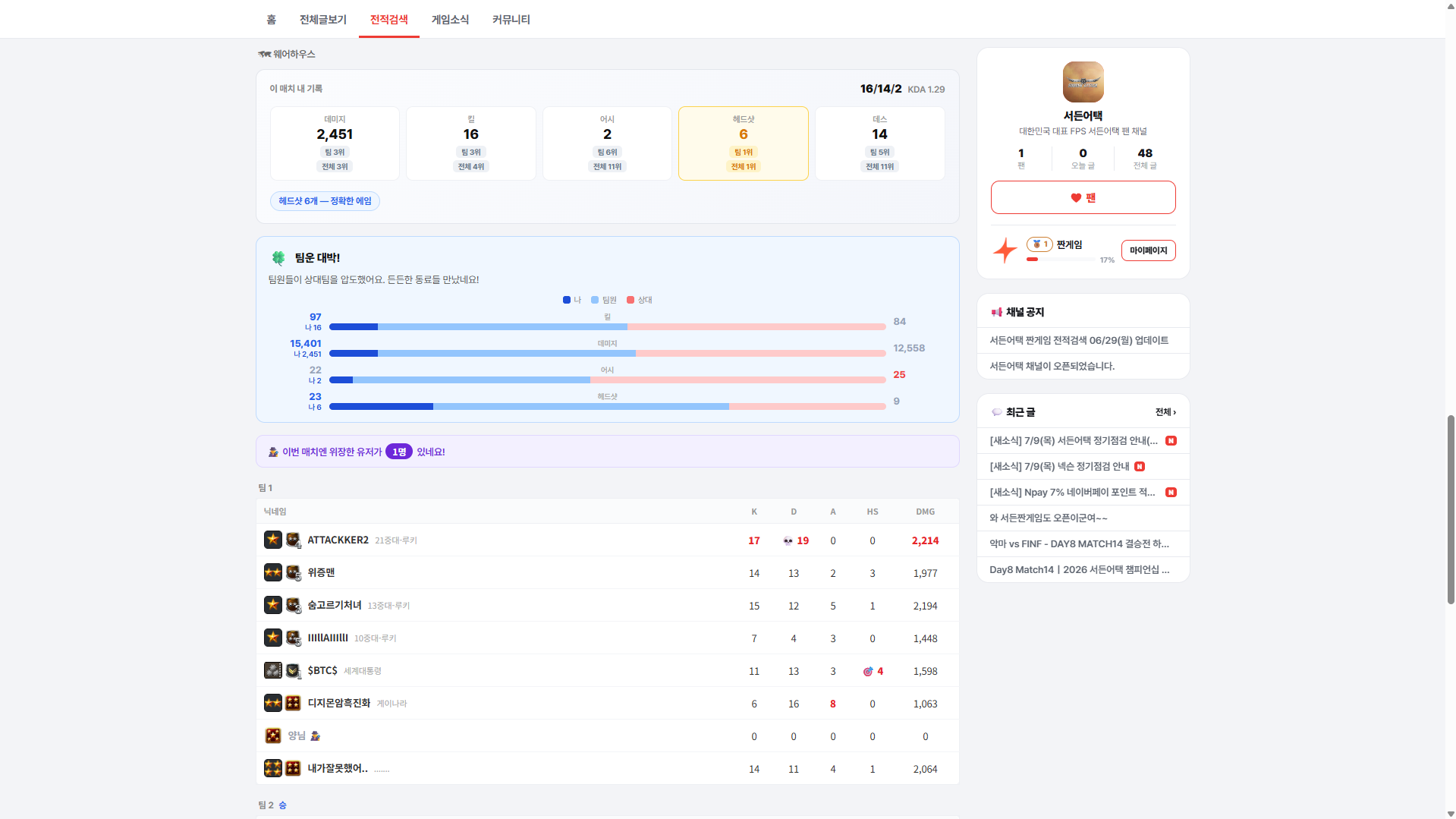Click $BTC$ character avatar icon
1456x819 pixels.
point(294,671)
